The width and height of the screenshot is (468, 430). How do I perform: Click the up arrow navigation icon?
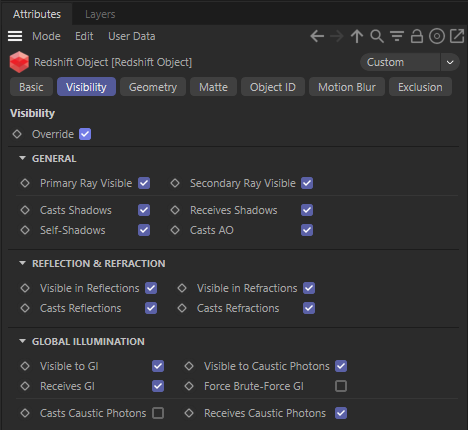357,36
